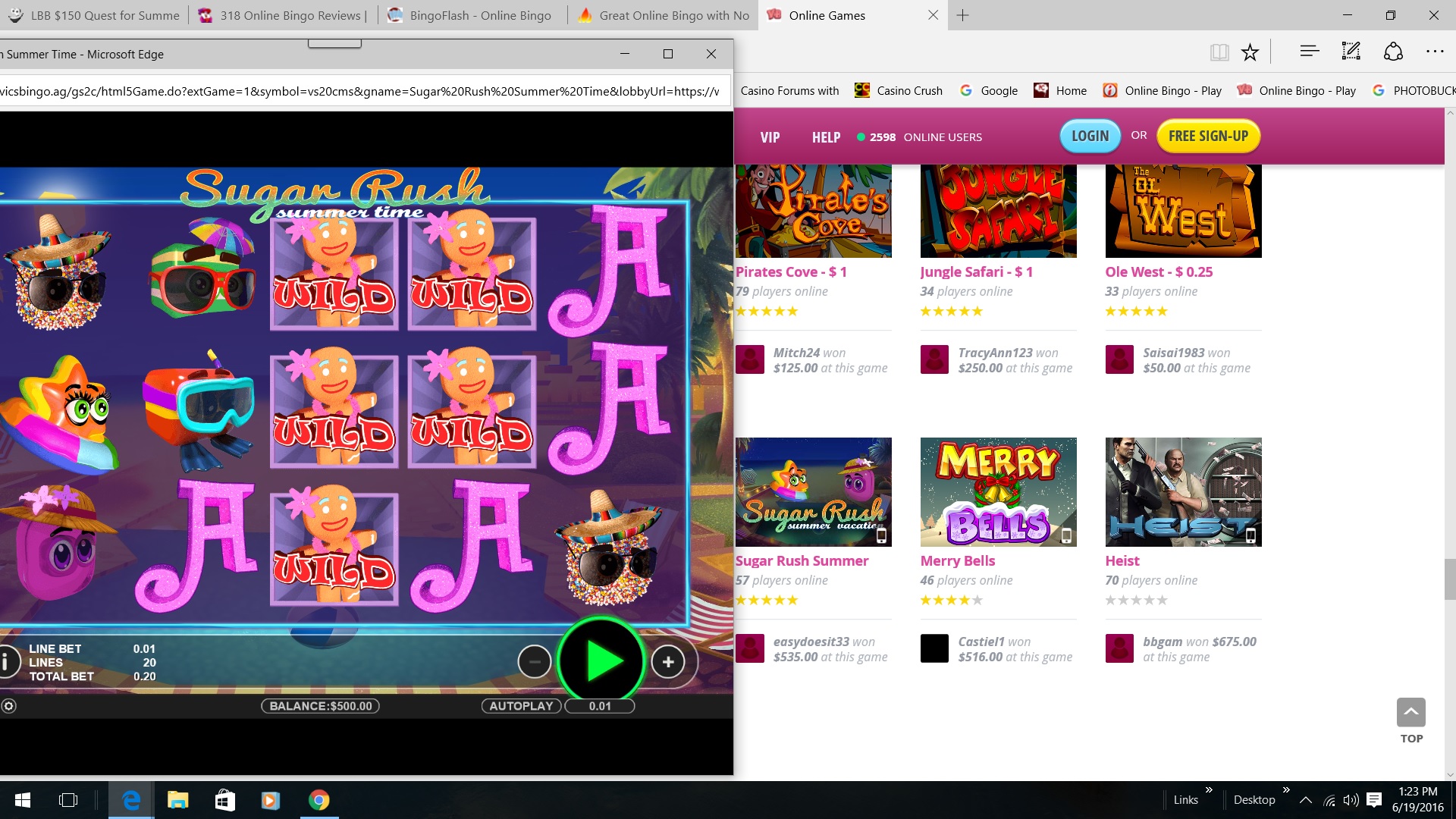Expand the Links toolbar chevron
Image resolution: width=1456 pixels, height=819 pixels.
1209,790
